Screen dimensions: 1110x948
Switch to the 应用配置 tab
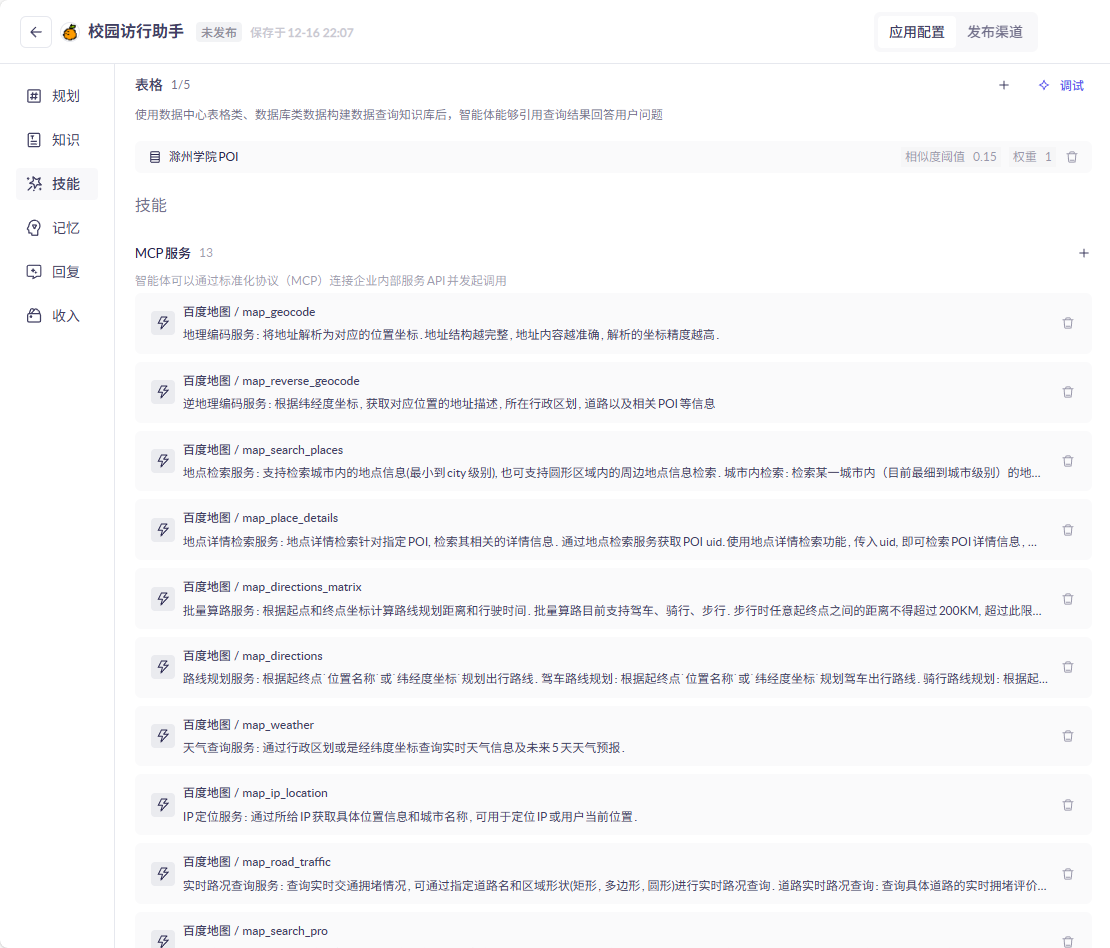(916, 32)
